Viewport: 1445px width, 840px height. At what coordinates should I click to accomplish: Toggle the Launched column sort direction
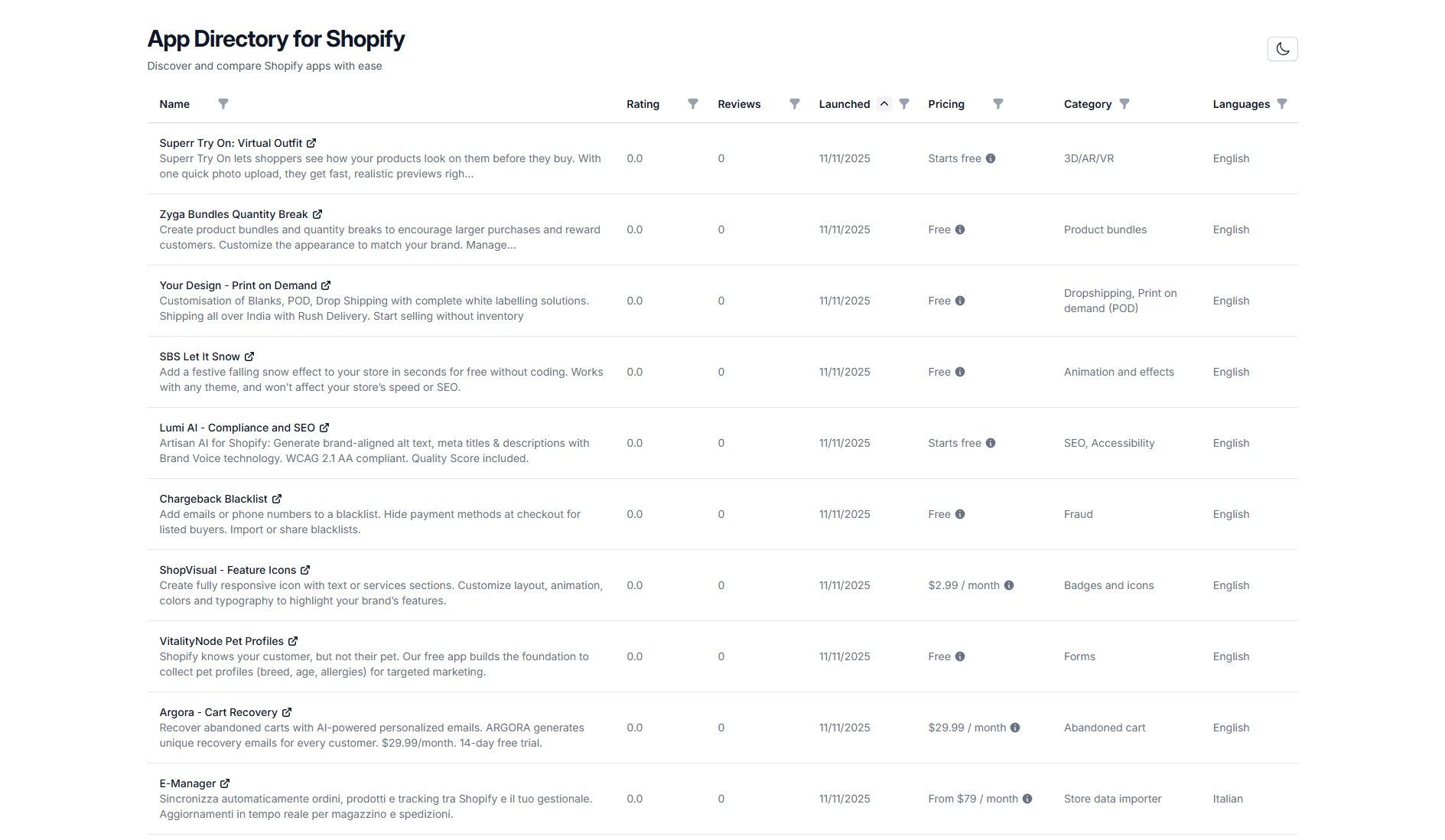[x=884, y=103]
